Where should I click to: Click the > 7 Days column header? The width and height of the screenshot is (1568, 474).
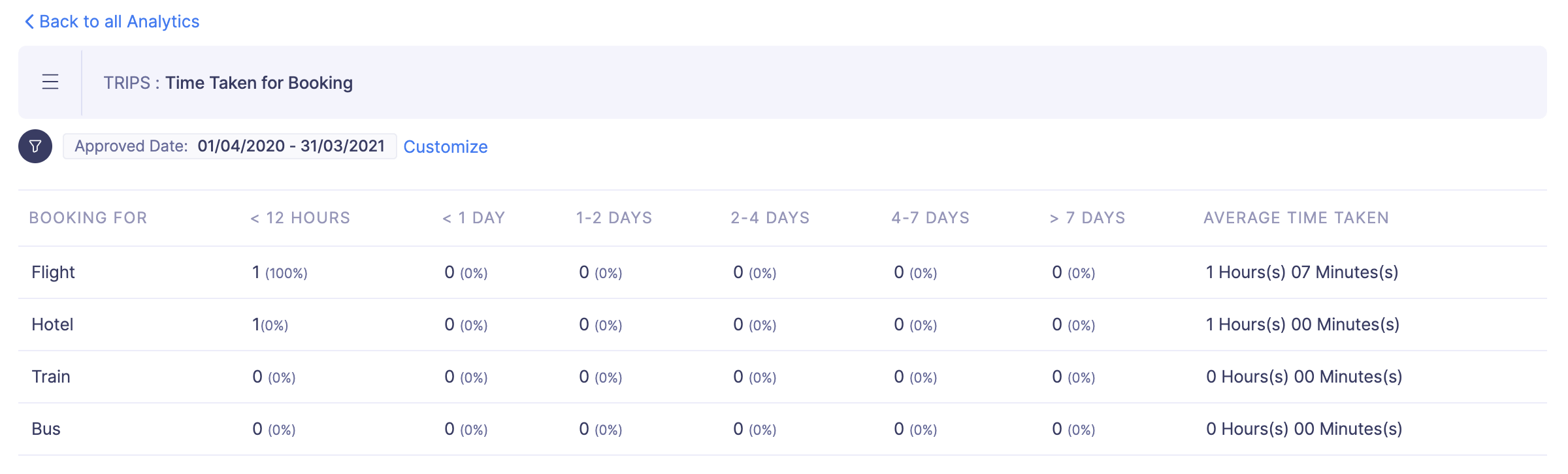1088,218
